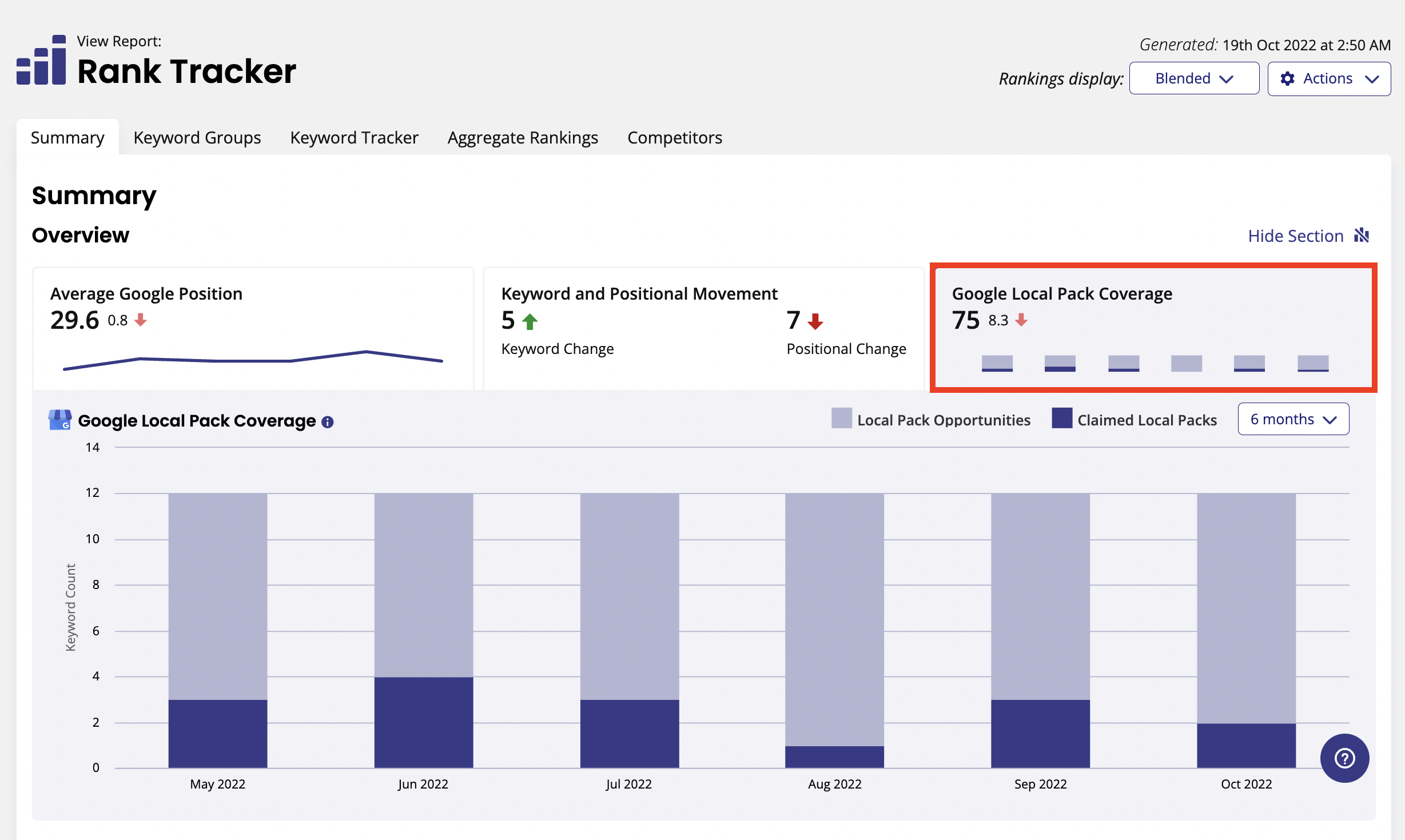Screen dimensions: 1405x840
Task: Open the Aggregate Rankings tab
Action: pos(523,138)
